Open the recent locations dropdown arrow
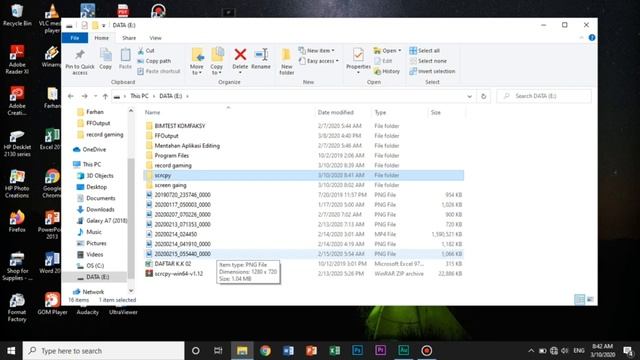This screenshot has height=360, width=640. 95,96
